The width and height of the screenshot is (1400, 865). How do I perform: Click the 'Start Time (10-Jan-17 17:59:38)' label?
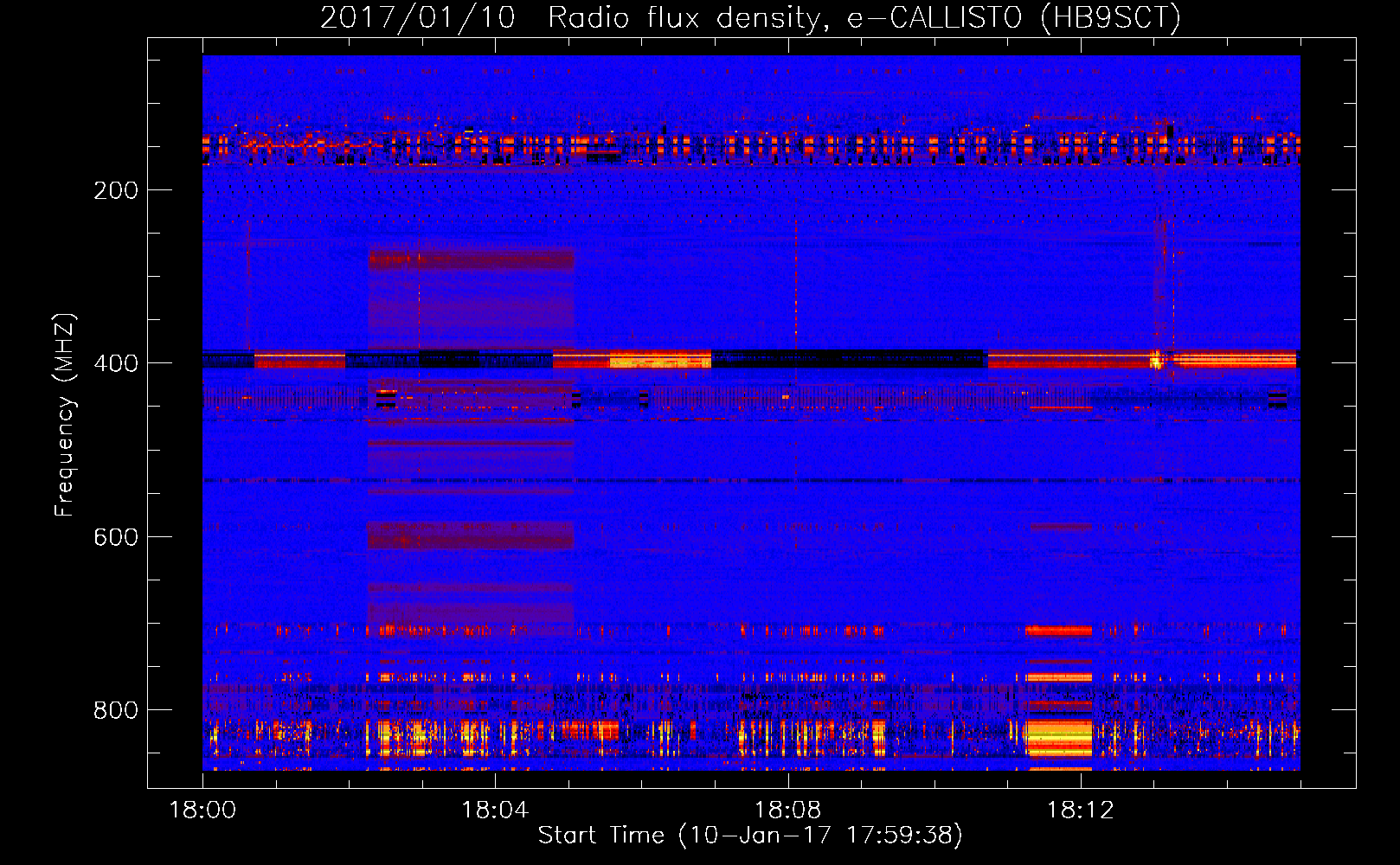(x=750, y=836)
